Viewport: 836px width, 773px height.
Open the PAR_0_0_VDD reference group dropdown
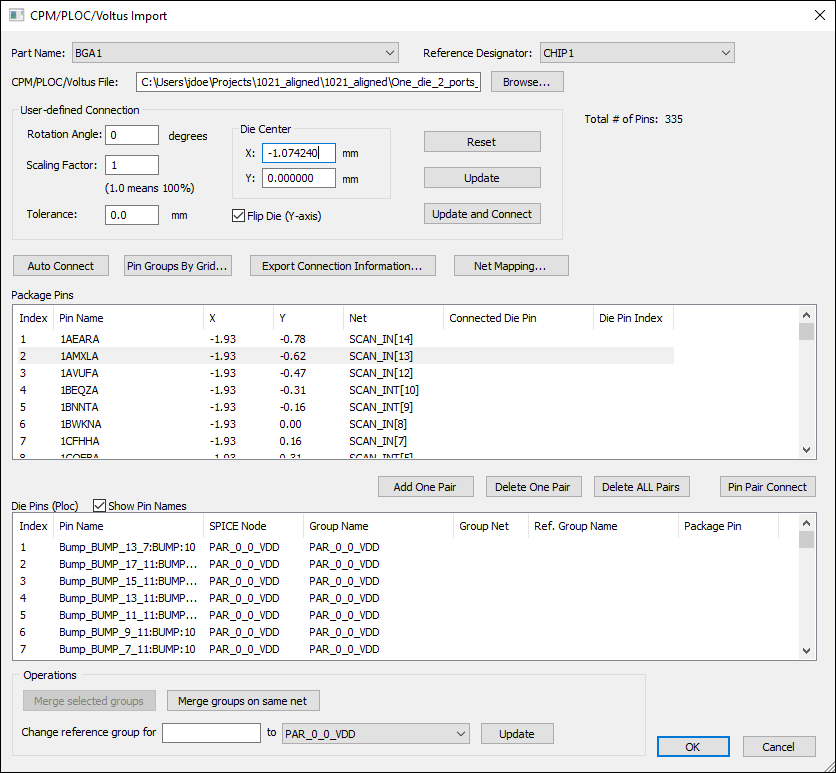(376, 734)
